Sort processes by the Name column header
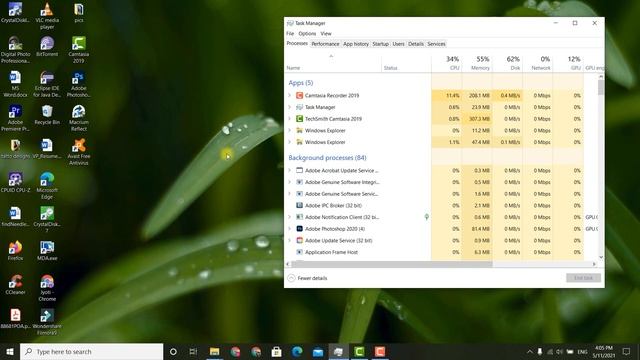The height and width of the screenshot is (360, 640). click(333, 63)
